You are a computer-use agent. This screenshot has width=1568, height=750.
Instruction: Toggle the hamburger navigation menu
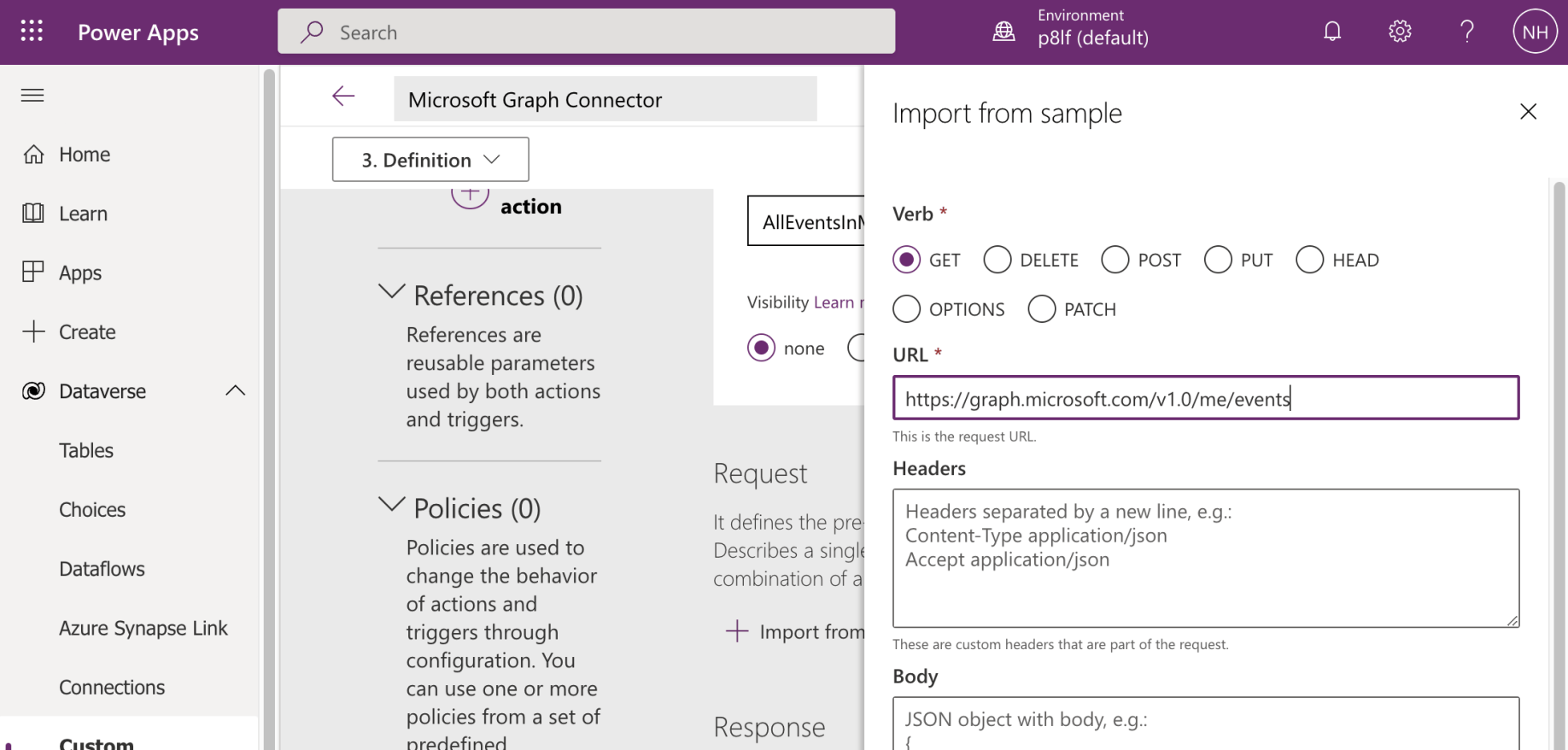pyautogui.click(x=32, y=95)
